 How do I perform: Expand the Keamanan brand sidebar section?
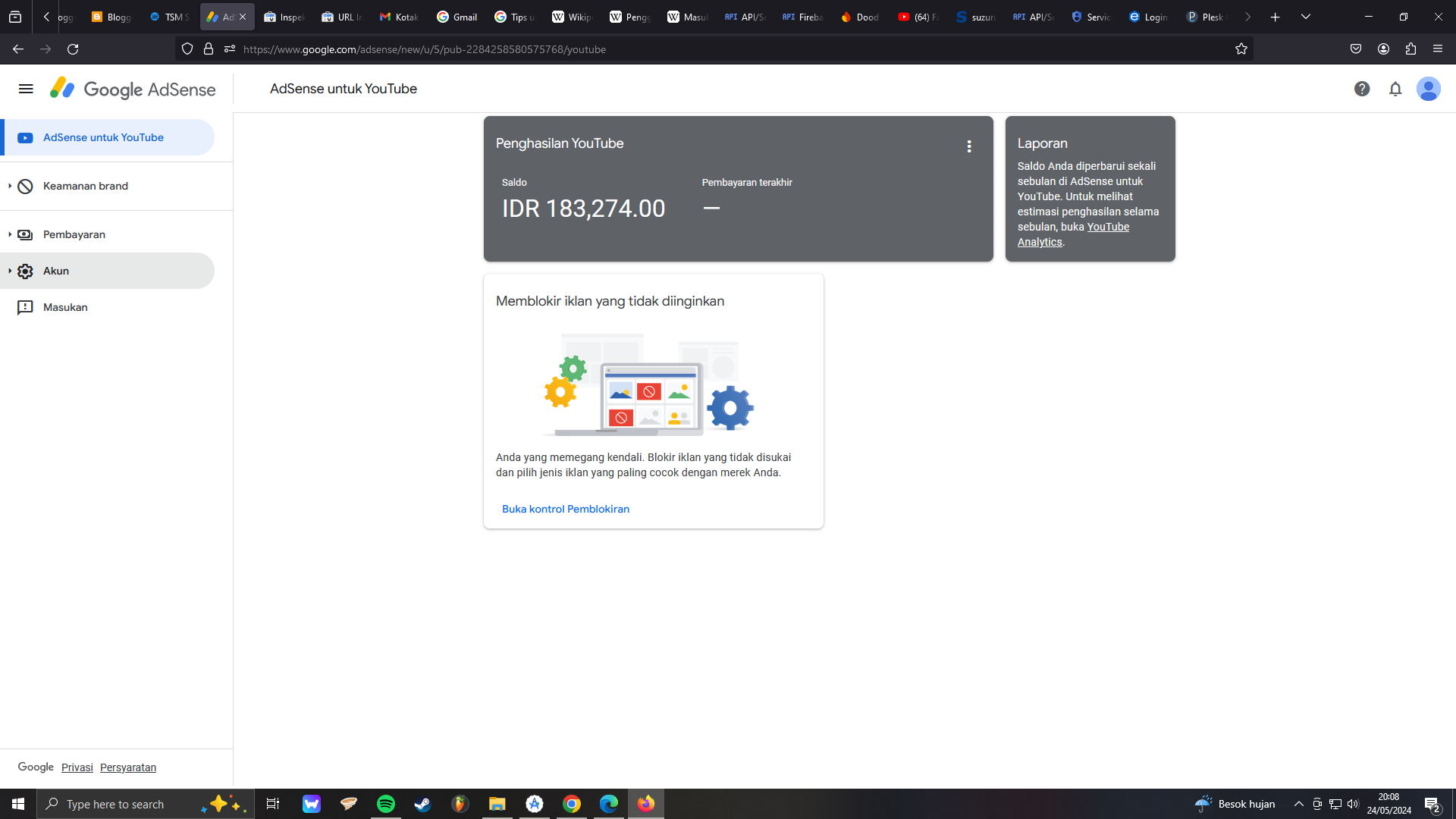click(x=85, y=186)
